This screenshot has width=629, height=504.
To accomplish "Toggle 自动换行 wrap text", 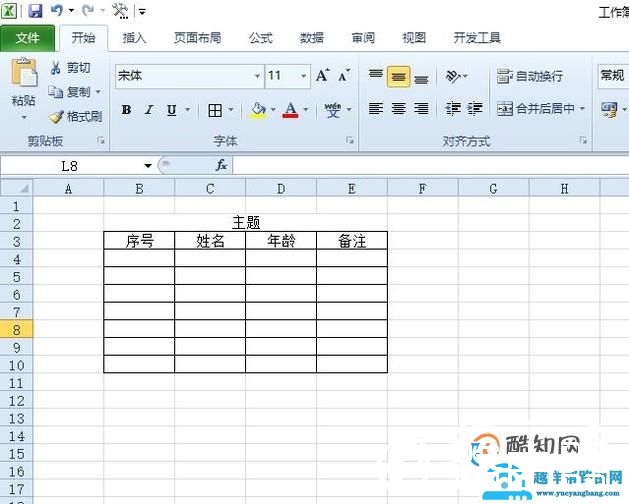I will tap(530, 76).
